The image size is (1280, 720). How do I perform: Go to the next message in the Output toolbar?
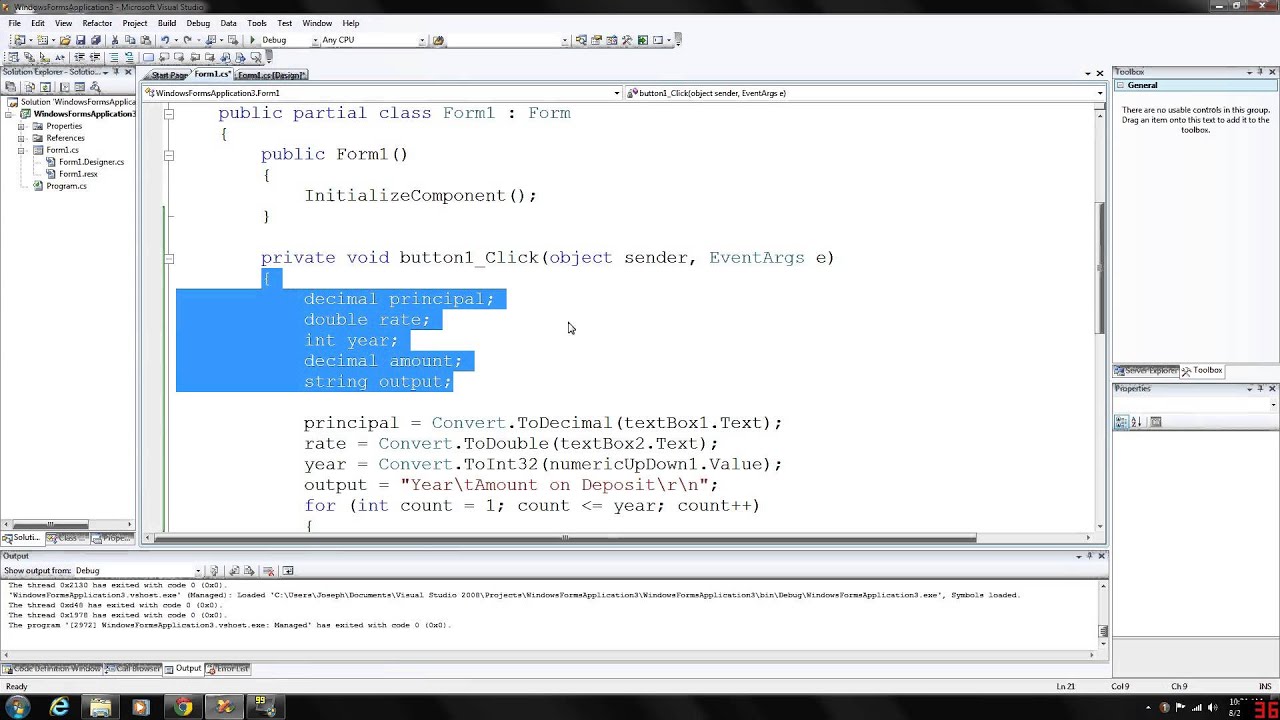(x=248, y=570)
